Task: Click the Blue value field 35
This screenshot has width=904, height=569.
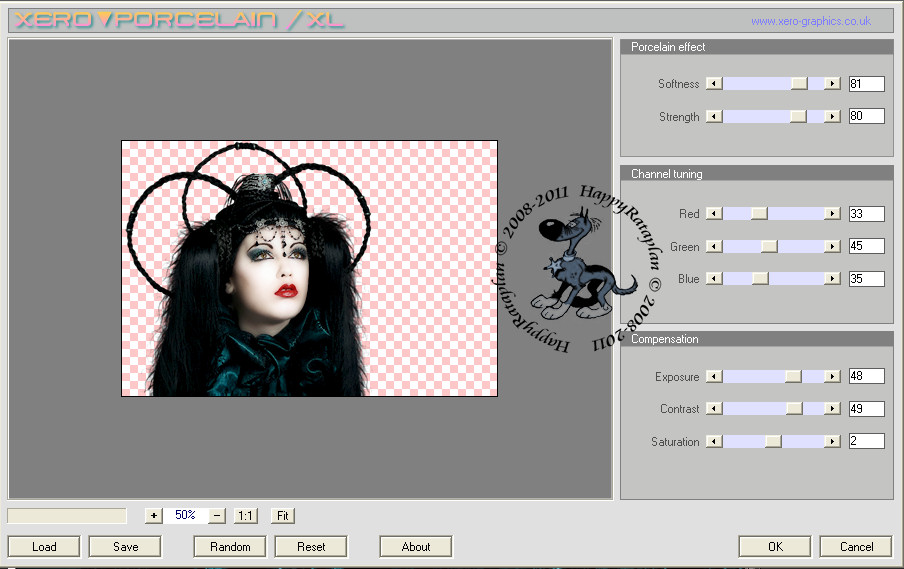Action: [867, 278]
